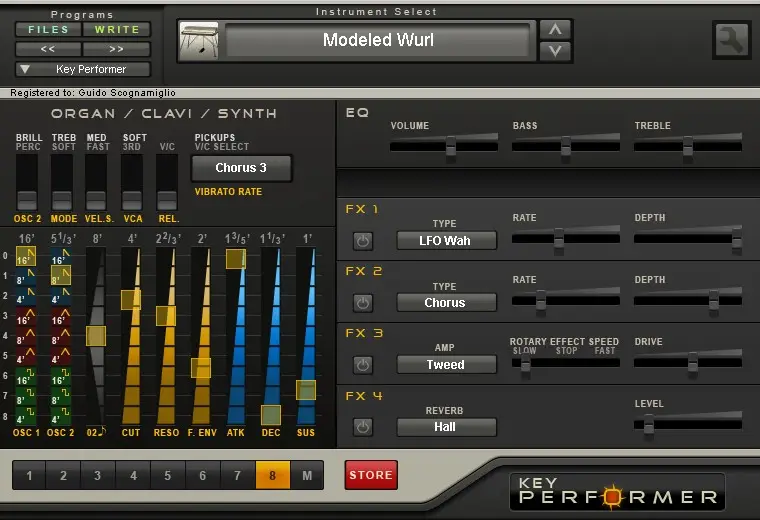Open FX 3 amp Tweed dropdown
760x520 pixels.
446,364
